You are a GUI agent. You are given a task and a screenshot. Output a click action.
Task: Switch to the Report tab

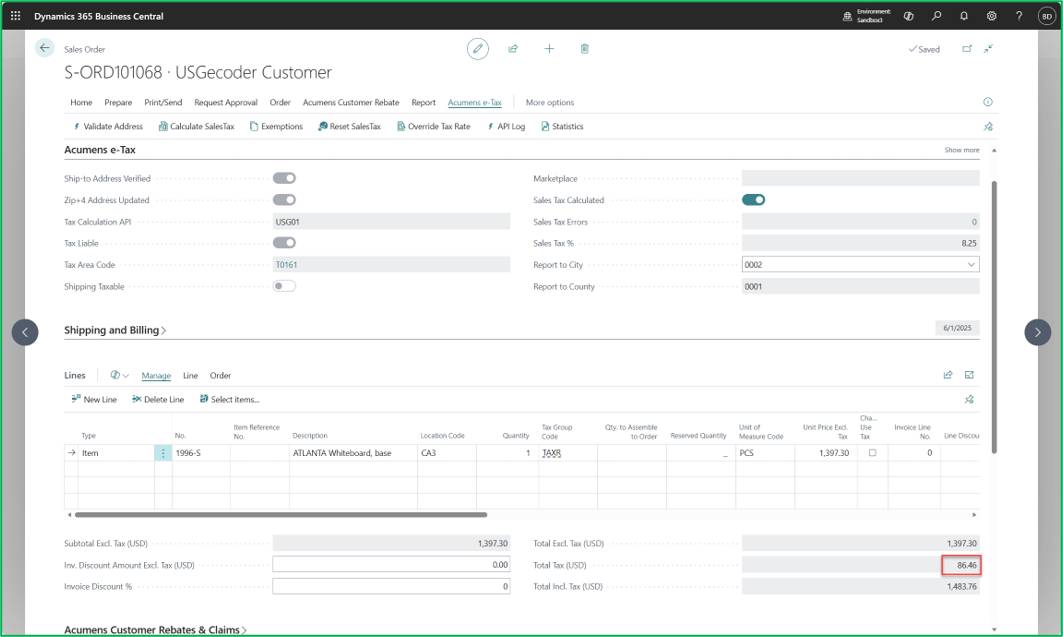pos(424,102)
